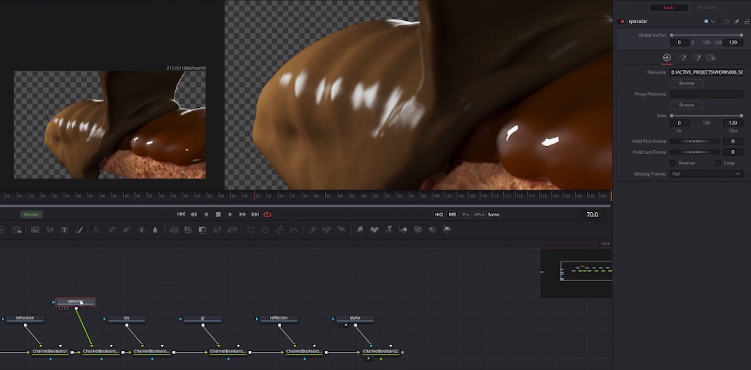Image resolution: width=751 pixels, height=370 pixels.
Task: Add a Resize node from toolbar
Action: click(217, 230)
